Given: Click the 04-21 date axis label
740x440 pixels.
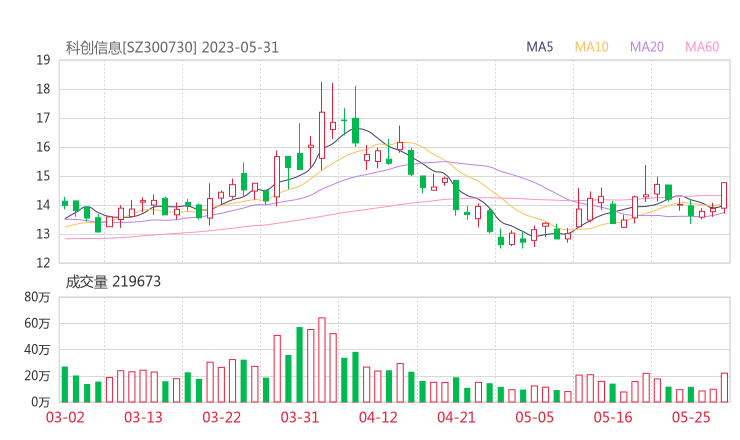Looking at the screenshot, I should [456, 417].
